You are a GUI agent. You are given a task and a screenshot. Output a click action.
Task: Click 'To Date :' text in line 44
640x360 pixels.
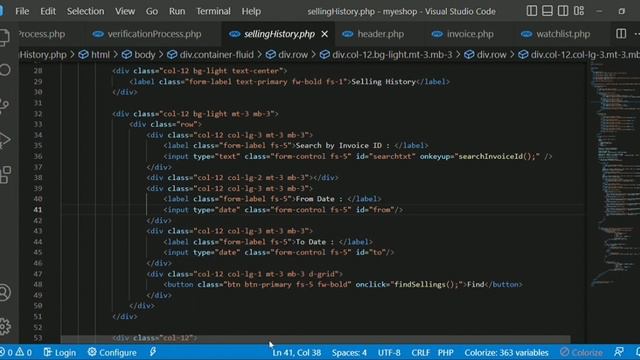315,242
